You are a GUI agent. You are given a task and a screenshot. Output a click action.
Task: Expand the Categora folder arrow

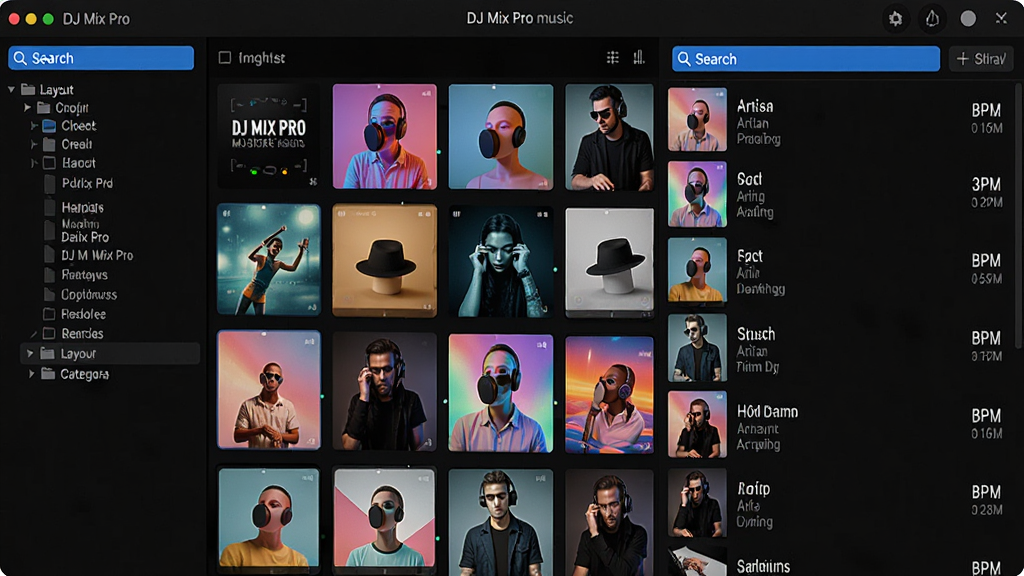point(31,374)
